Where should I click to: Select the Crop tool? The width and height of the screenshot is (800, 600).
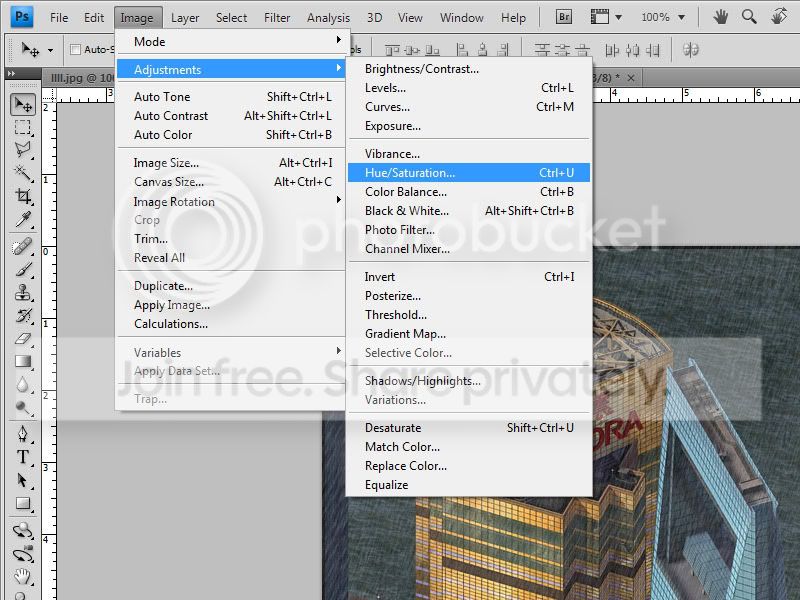pos(23,196)
